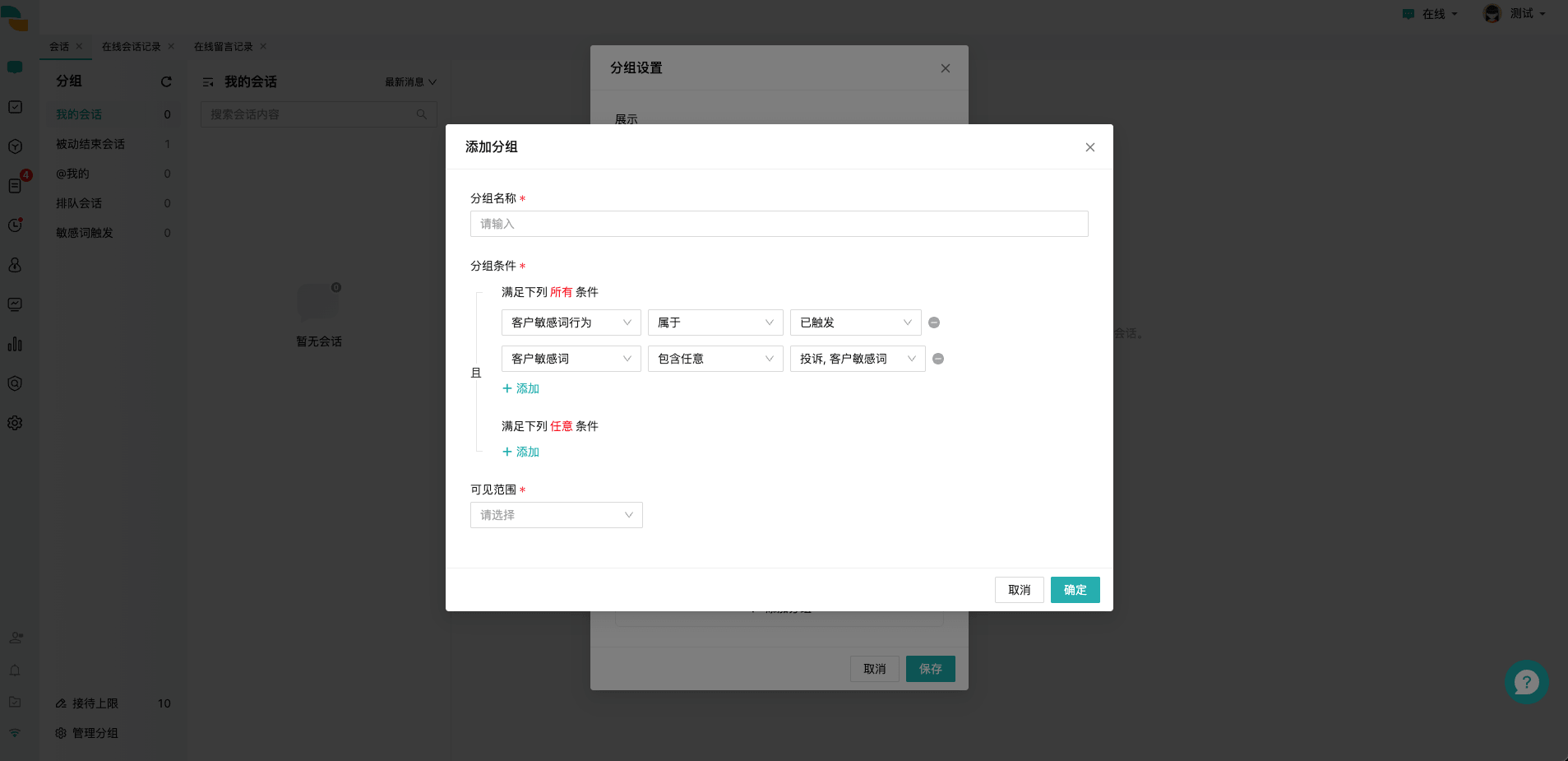Open the customers person sidebar icon
The width and height of the screenshot is (1568, 761).
(x=15, y=265)
